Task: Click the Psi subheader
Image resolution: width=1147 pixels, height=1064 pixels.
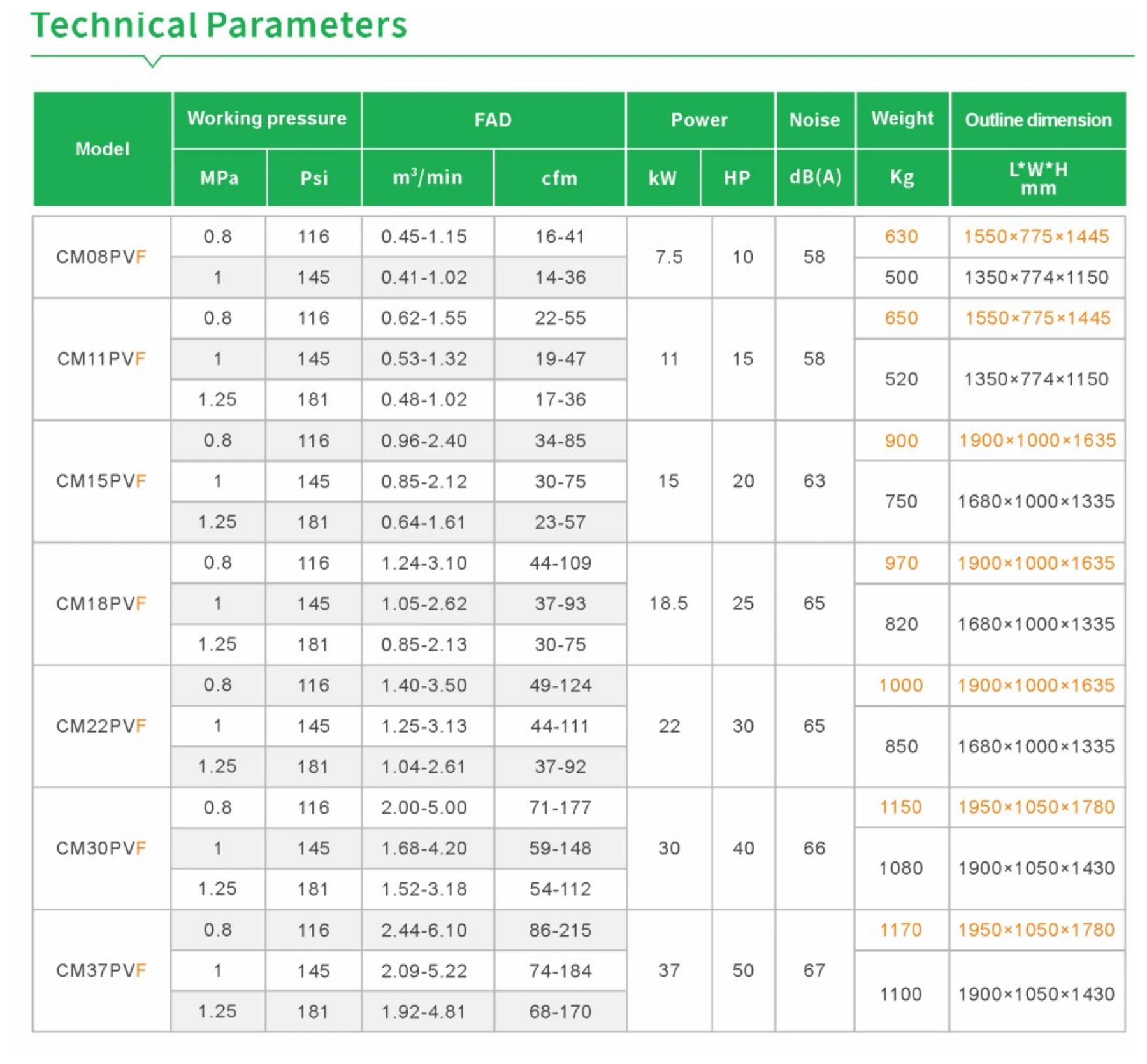Action: point(314,178)
